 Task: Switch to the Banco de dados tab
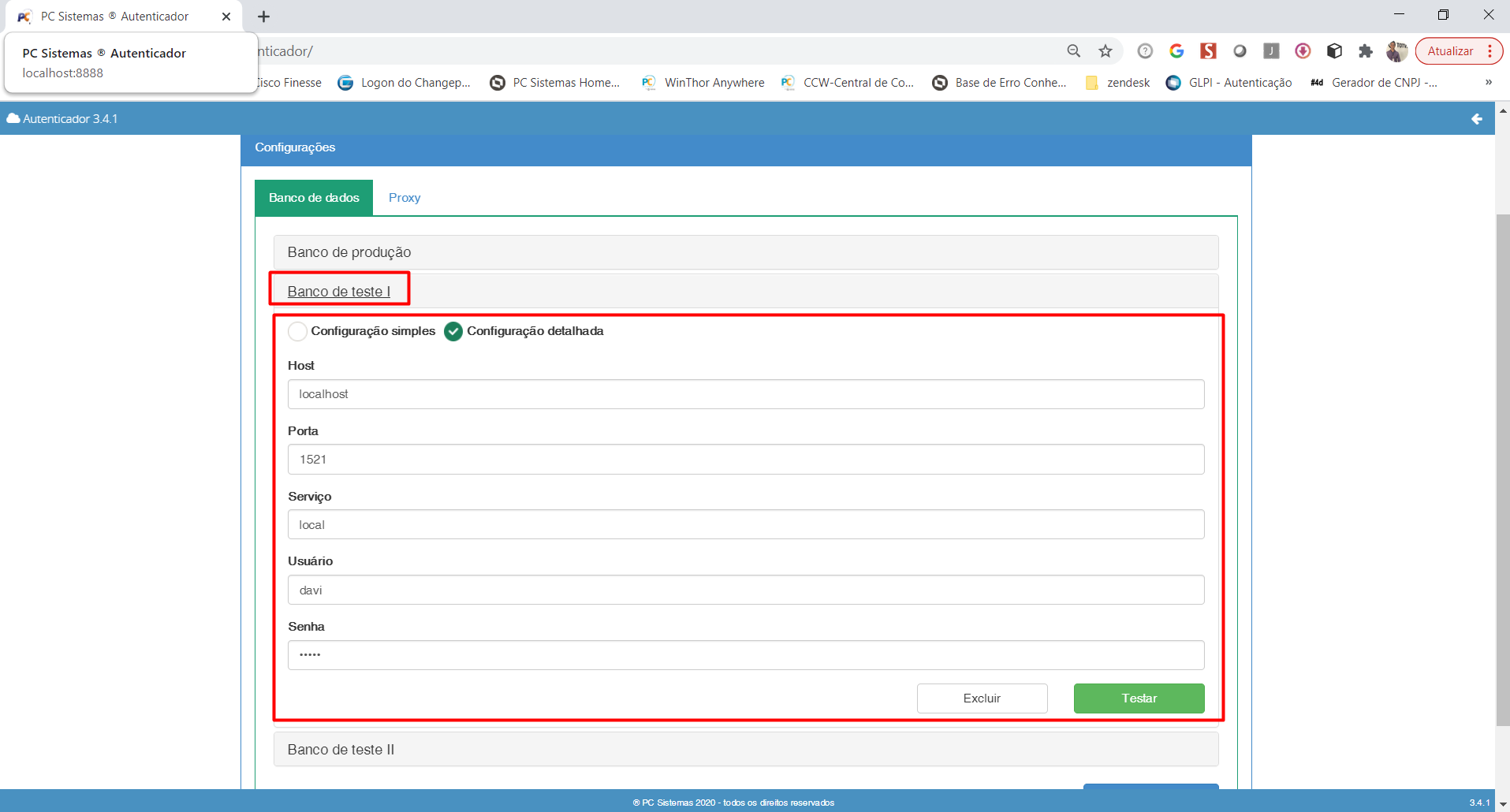click(x=314, y=198)
